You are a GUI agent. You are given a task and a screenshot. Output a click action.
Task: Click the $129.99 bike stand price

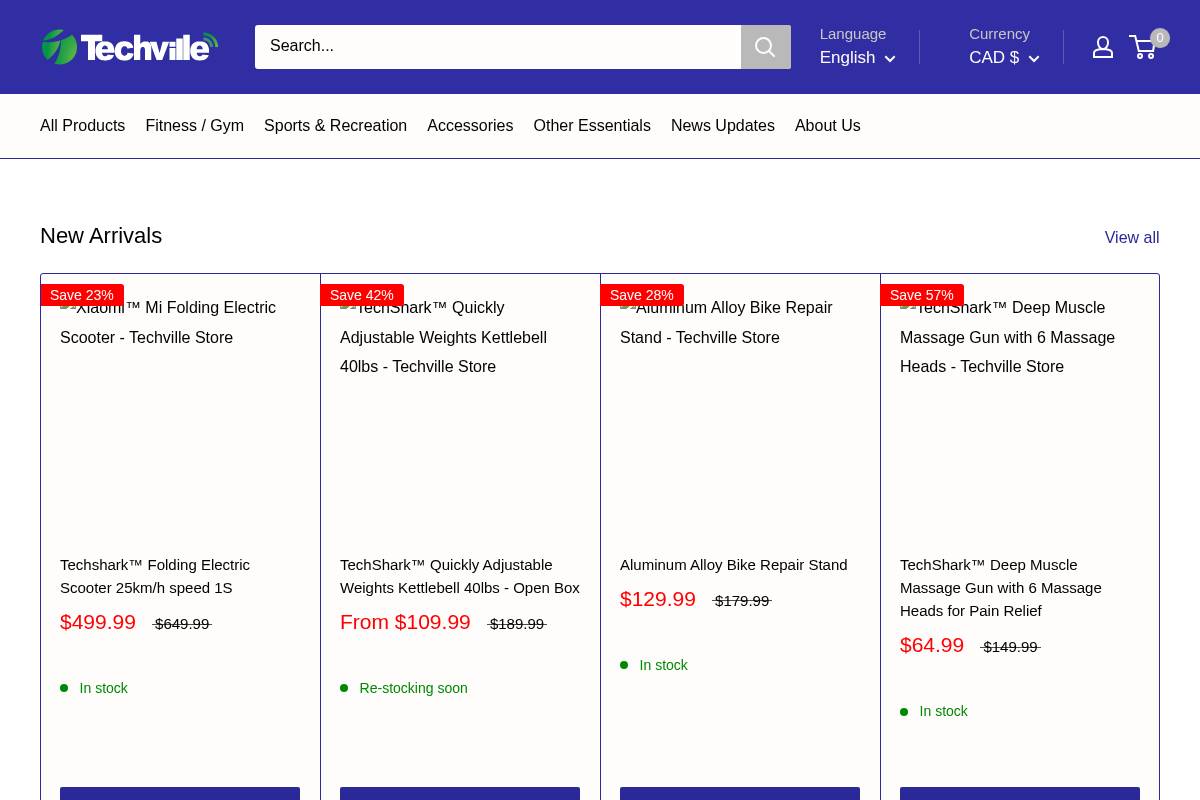(x=658, y=599)
